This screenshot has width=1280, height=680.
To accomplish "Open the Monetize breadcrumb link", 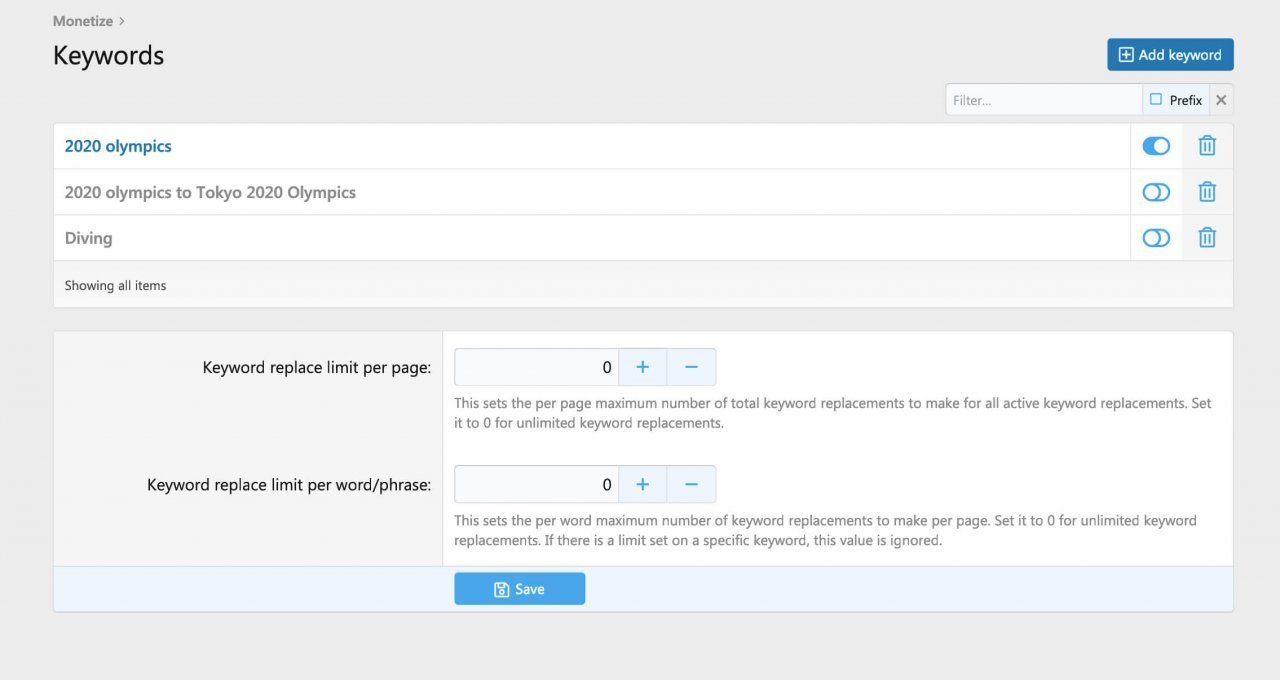I will point(83,20).
